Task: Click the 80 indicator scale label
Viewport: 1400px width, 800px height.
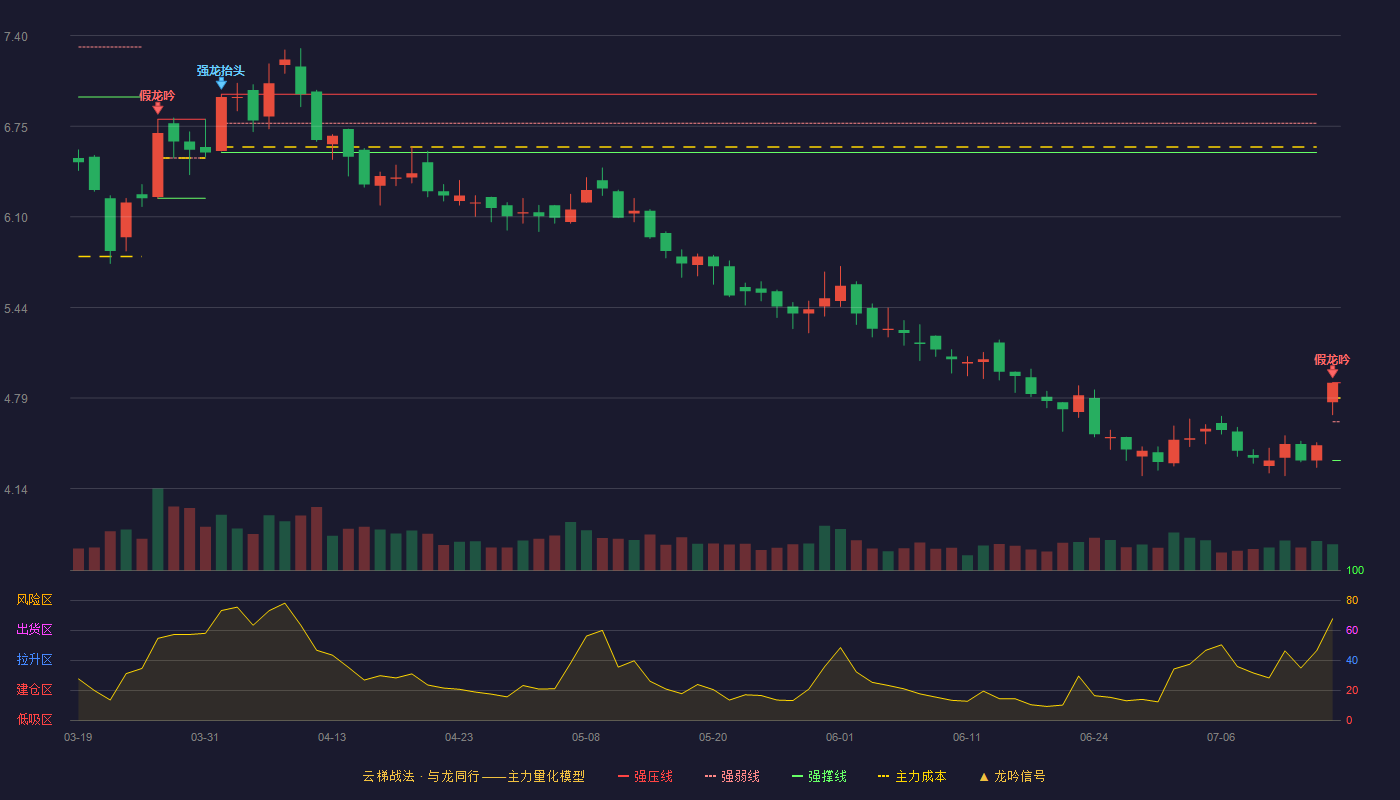Action: click(x=1352, y=600)
